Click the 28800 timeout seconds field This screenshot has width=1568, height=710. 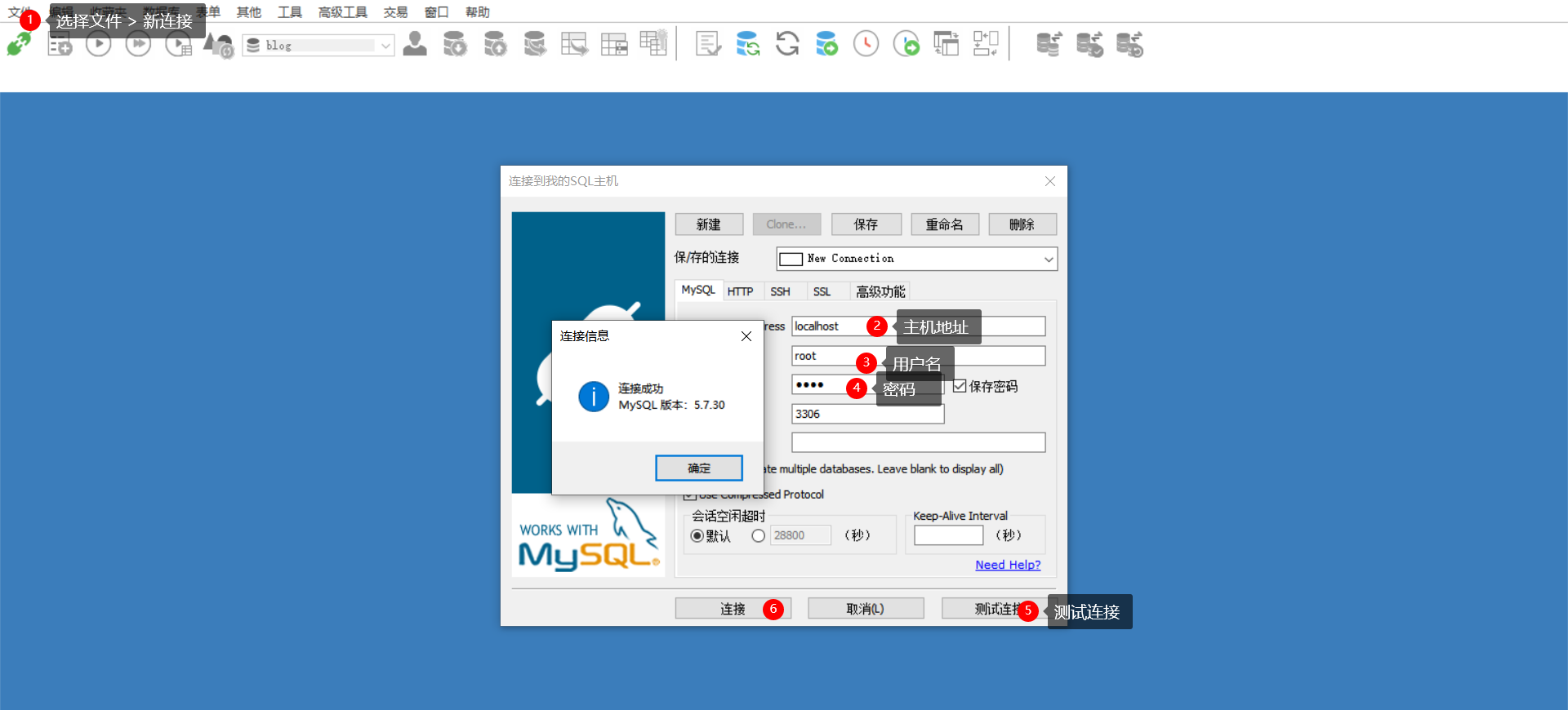[800, 535]
